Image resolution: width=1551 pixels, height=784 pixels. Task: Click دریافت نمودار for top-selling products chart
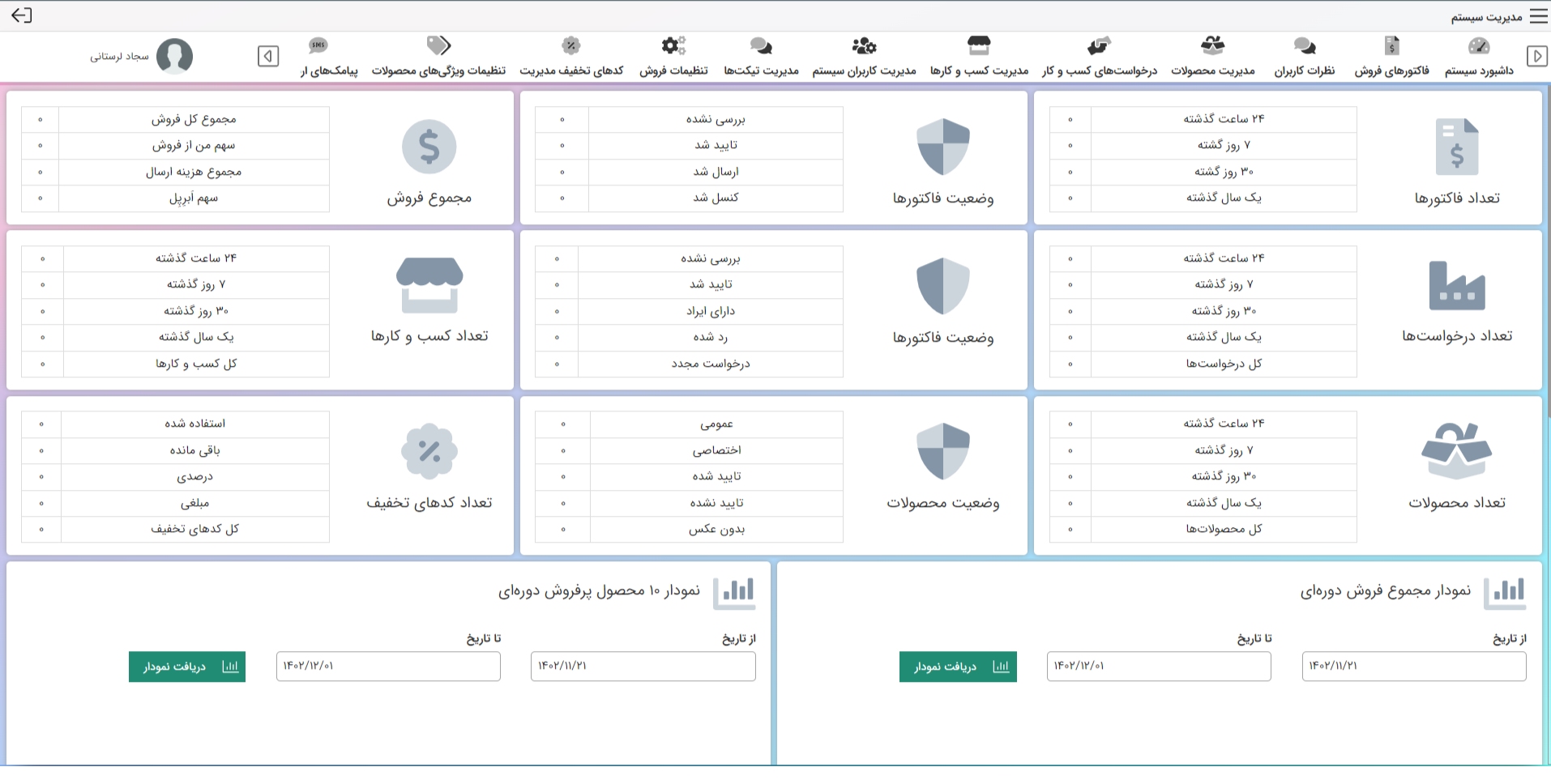pos(187,667)
